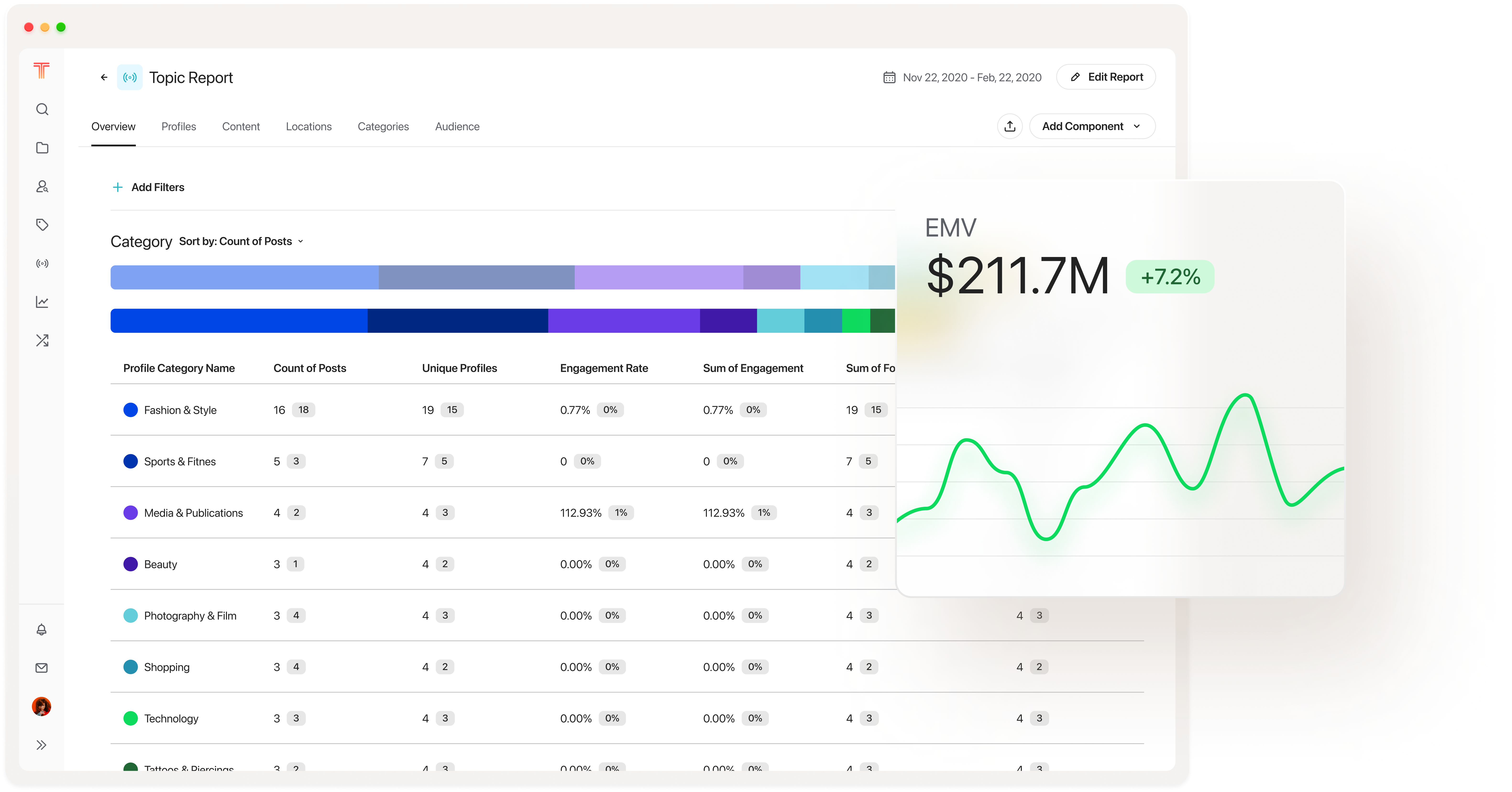Open the analytics chart icon in sidebar

coord(42,301)
